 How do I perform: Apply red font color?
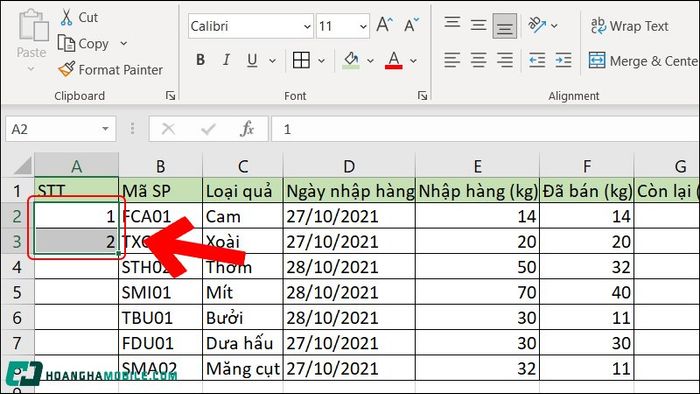point(394,60)
